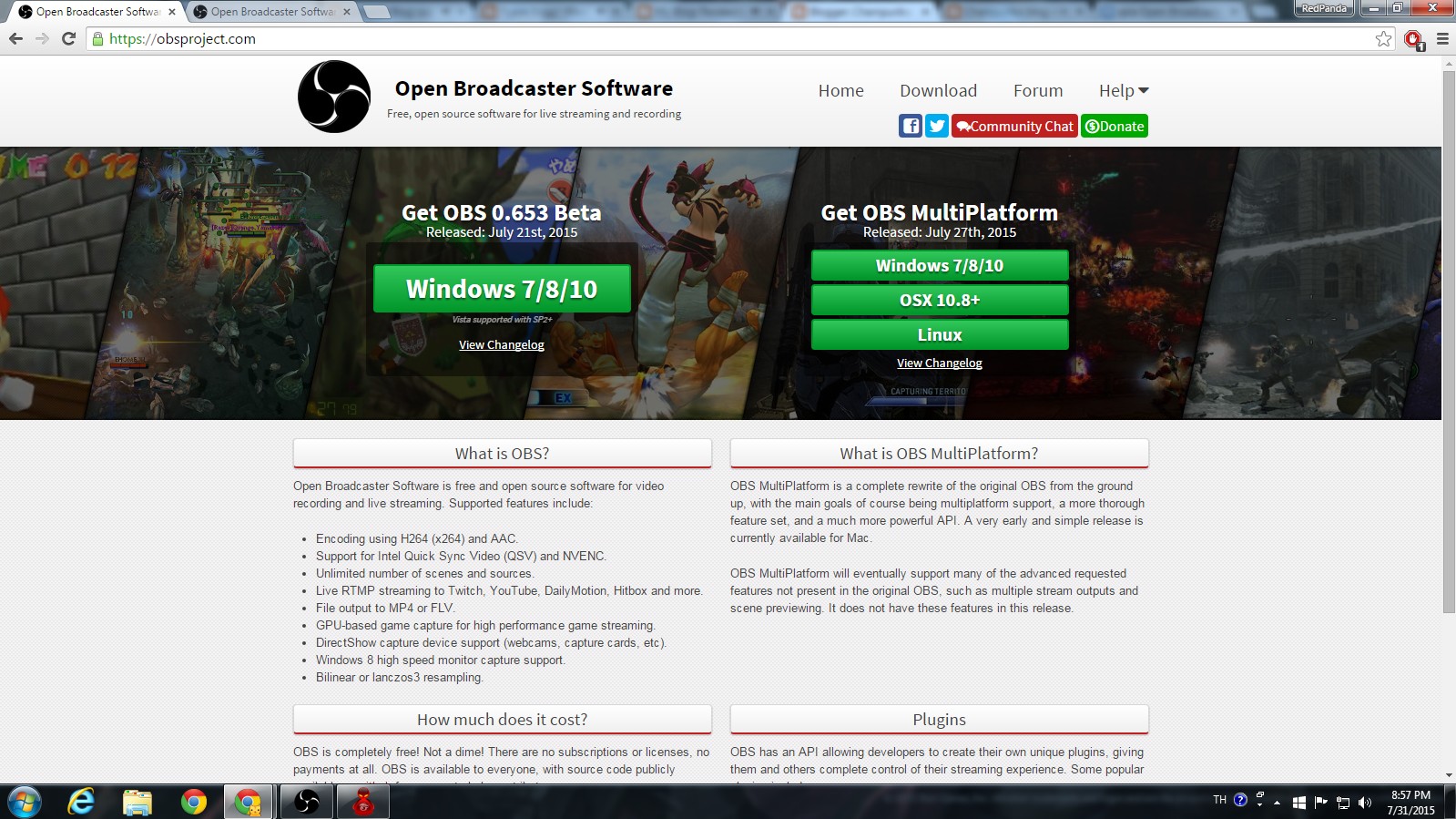This screenshot has height=819, width=1456.
Task: Click the TH input language indicator
Action: [x=1219, y=800]
